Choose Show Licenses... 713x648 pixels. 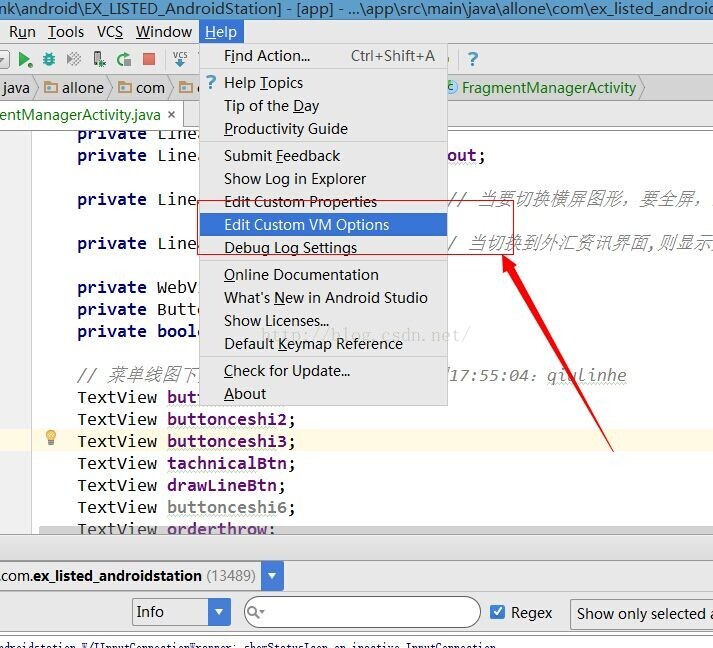323,321
